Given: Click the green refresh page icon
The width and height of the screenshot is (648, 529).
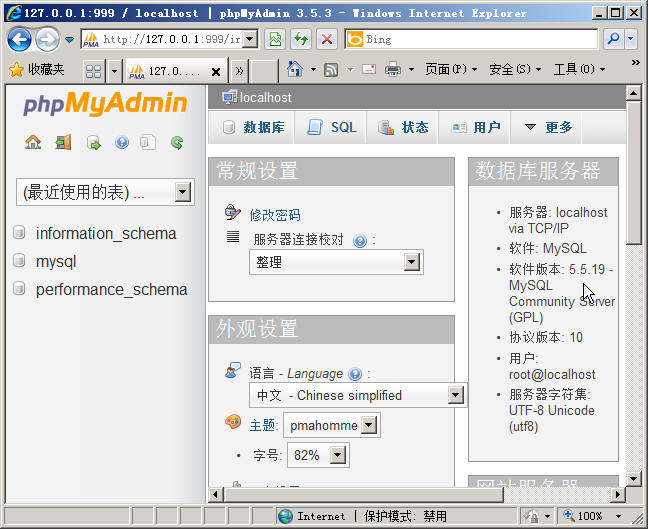Looking at the screenshot, I should [301, 39].
